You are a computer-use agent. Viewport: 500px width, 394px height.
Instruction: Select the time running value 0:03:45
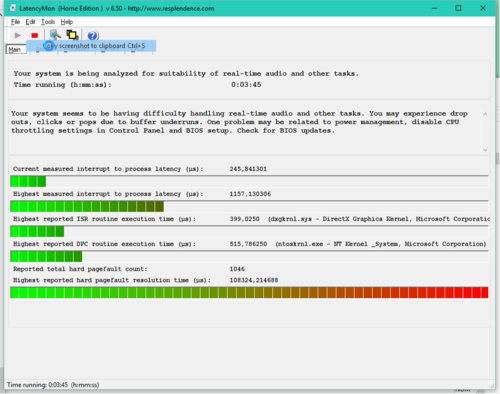[246, 85]
